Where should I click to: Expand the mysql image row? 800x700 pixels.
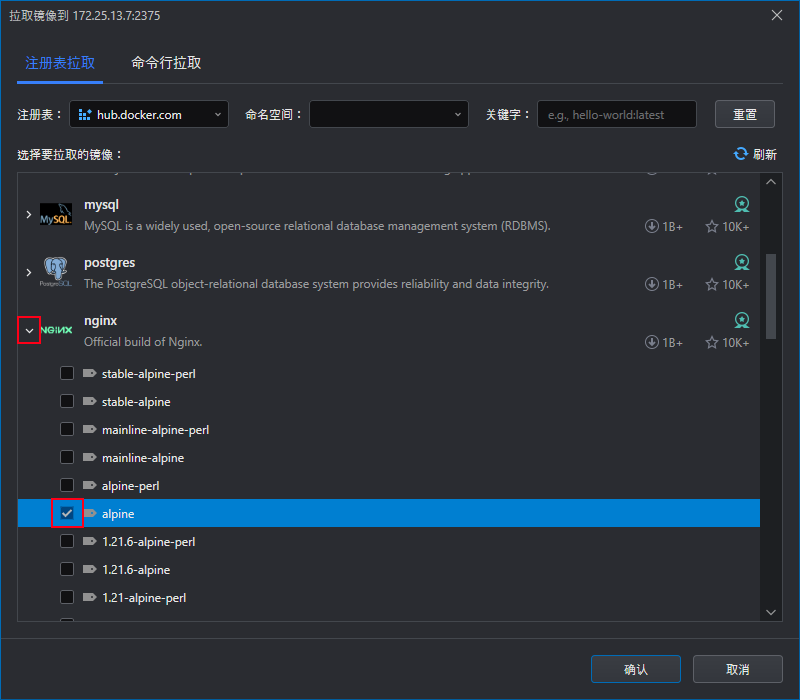29,215
